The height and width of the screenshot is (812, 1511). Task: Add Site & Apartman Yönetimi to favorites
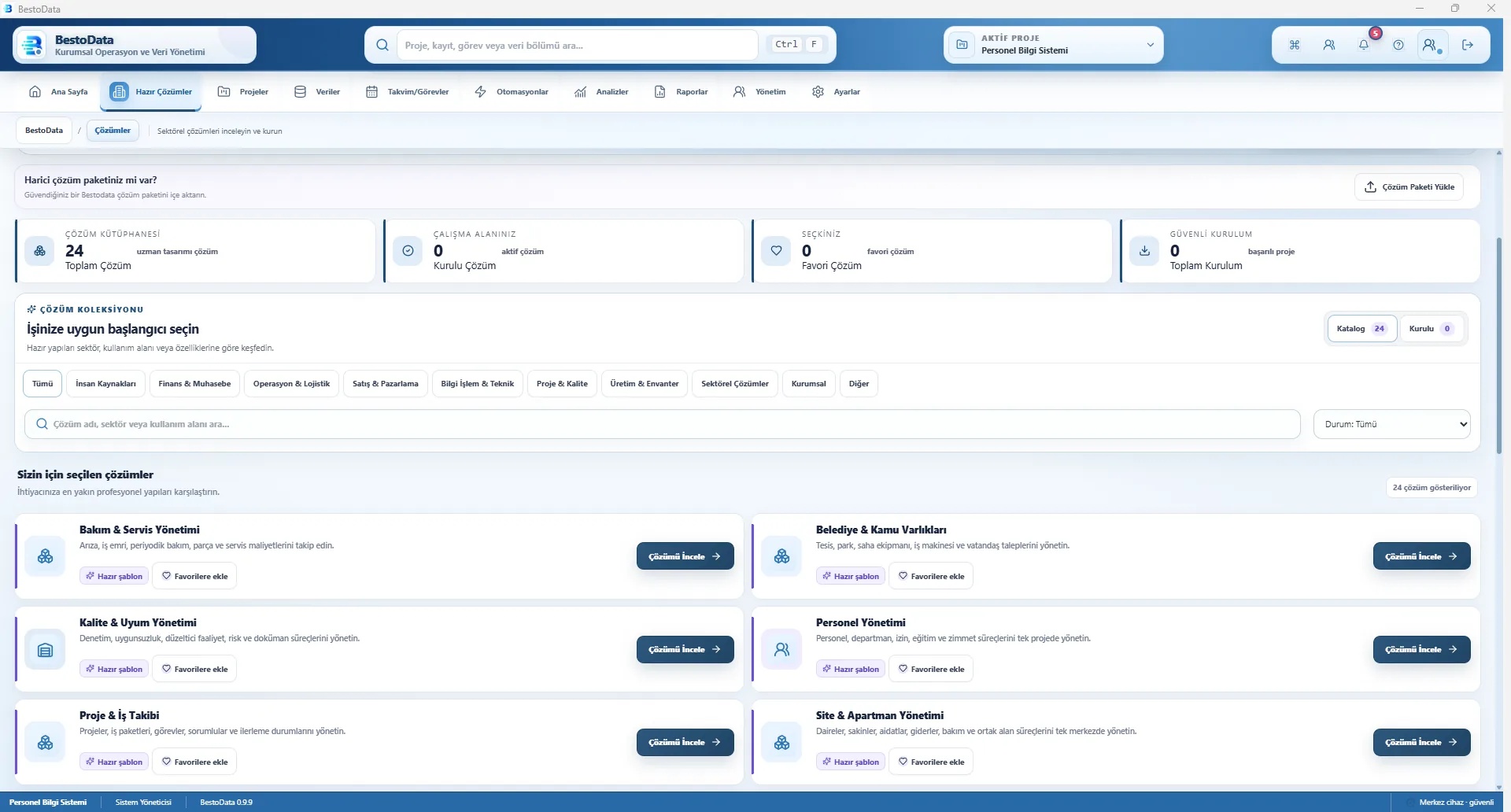tap(931, 762)
